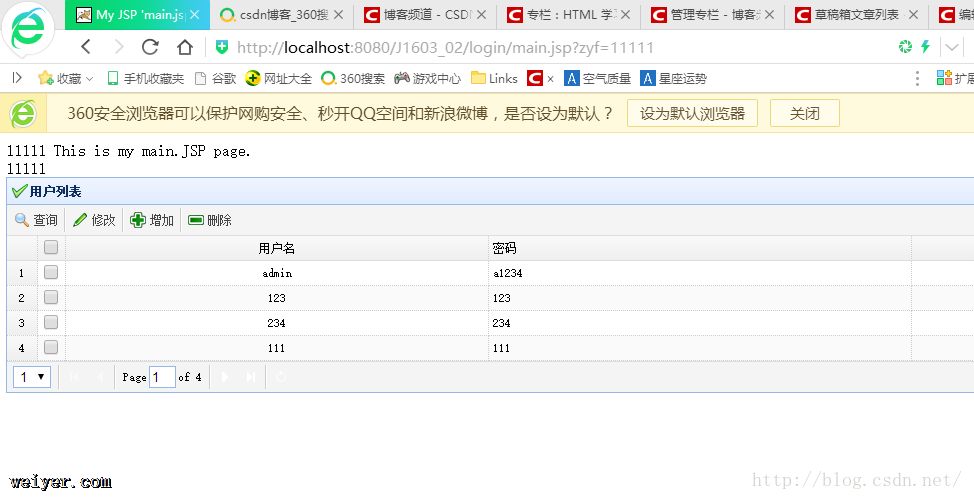Open the 星座运势 bookmark
Screen dimensions: 974x500
673,78
